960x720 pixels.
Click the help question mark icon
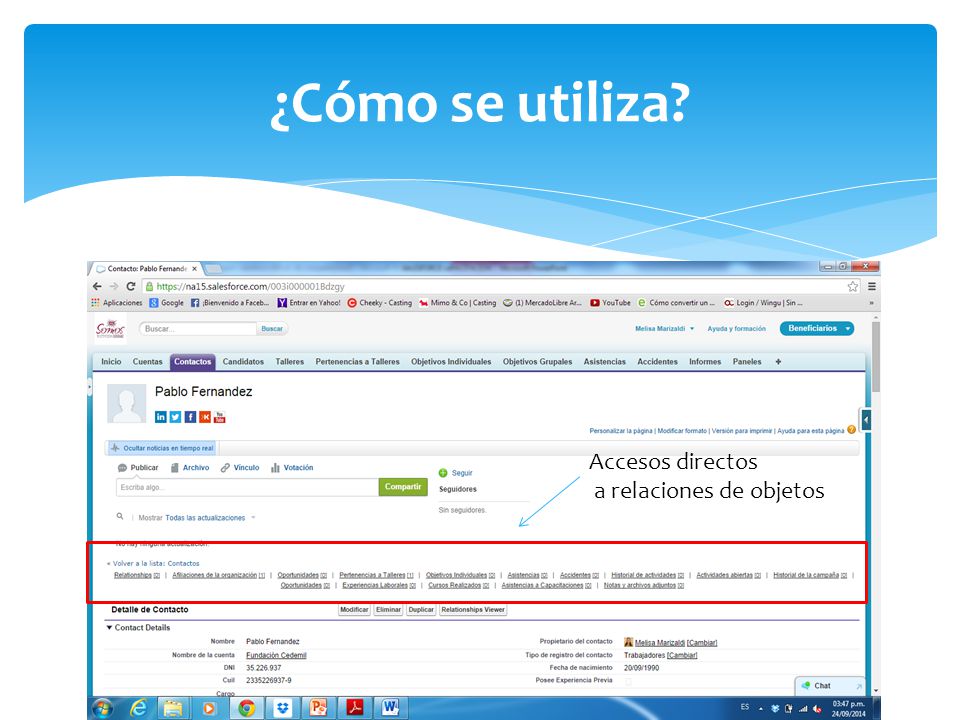(851, 430)
